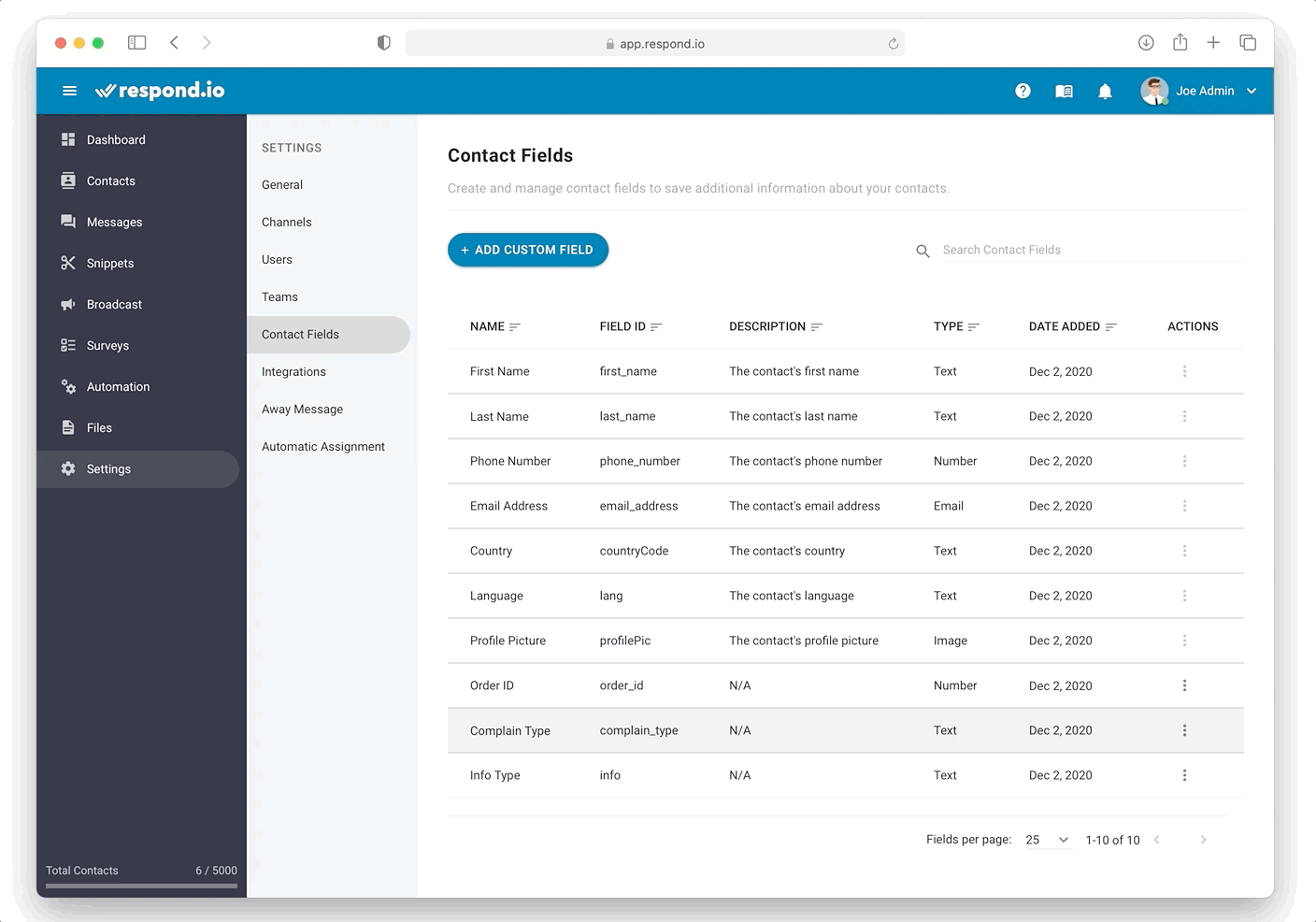Viewport: 1316px width, 922px height.
Task: Open Automation in the sidebar
Action: 138,386
